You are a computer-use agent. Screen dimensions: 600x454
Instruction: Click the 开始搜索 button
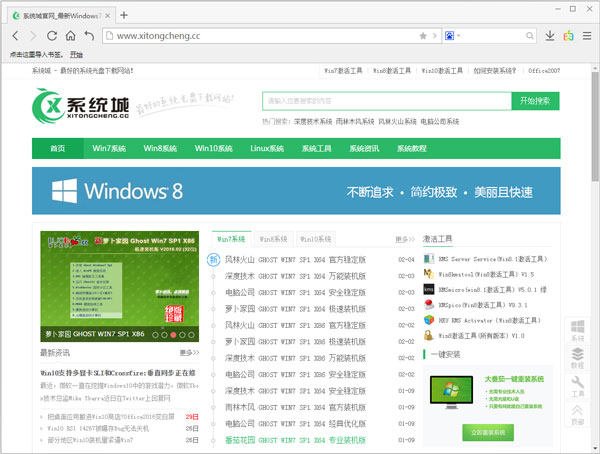point(535,101)
